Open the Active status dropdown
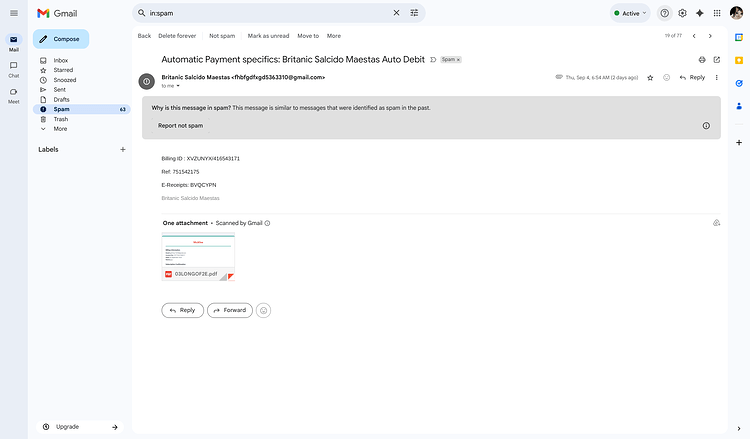 coord(630,13)
